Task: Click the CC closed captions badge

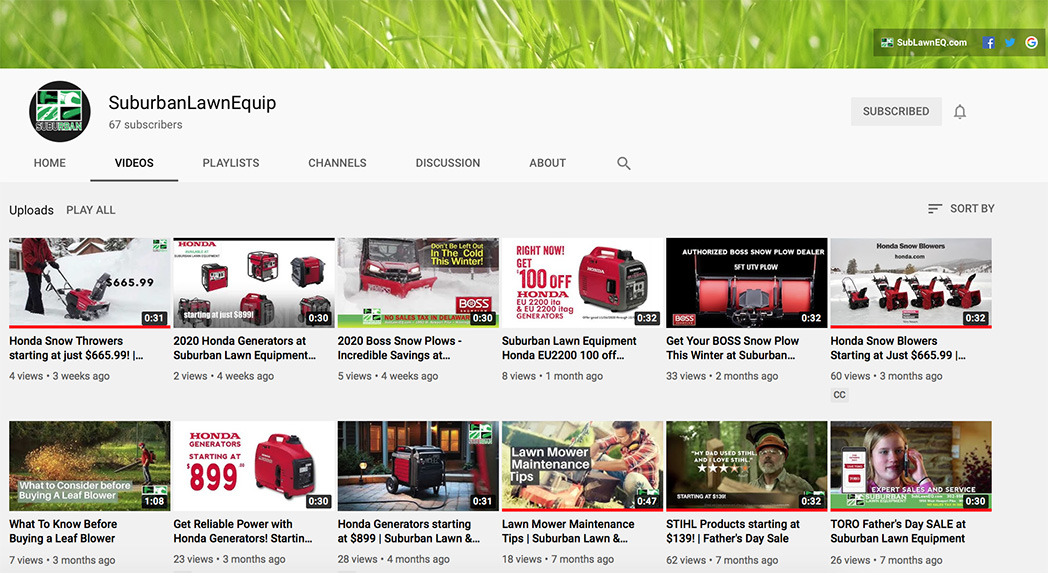Action: (x=840, y=395)
